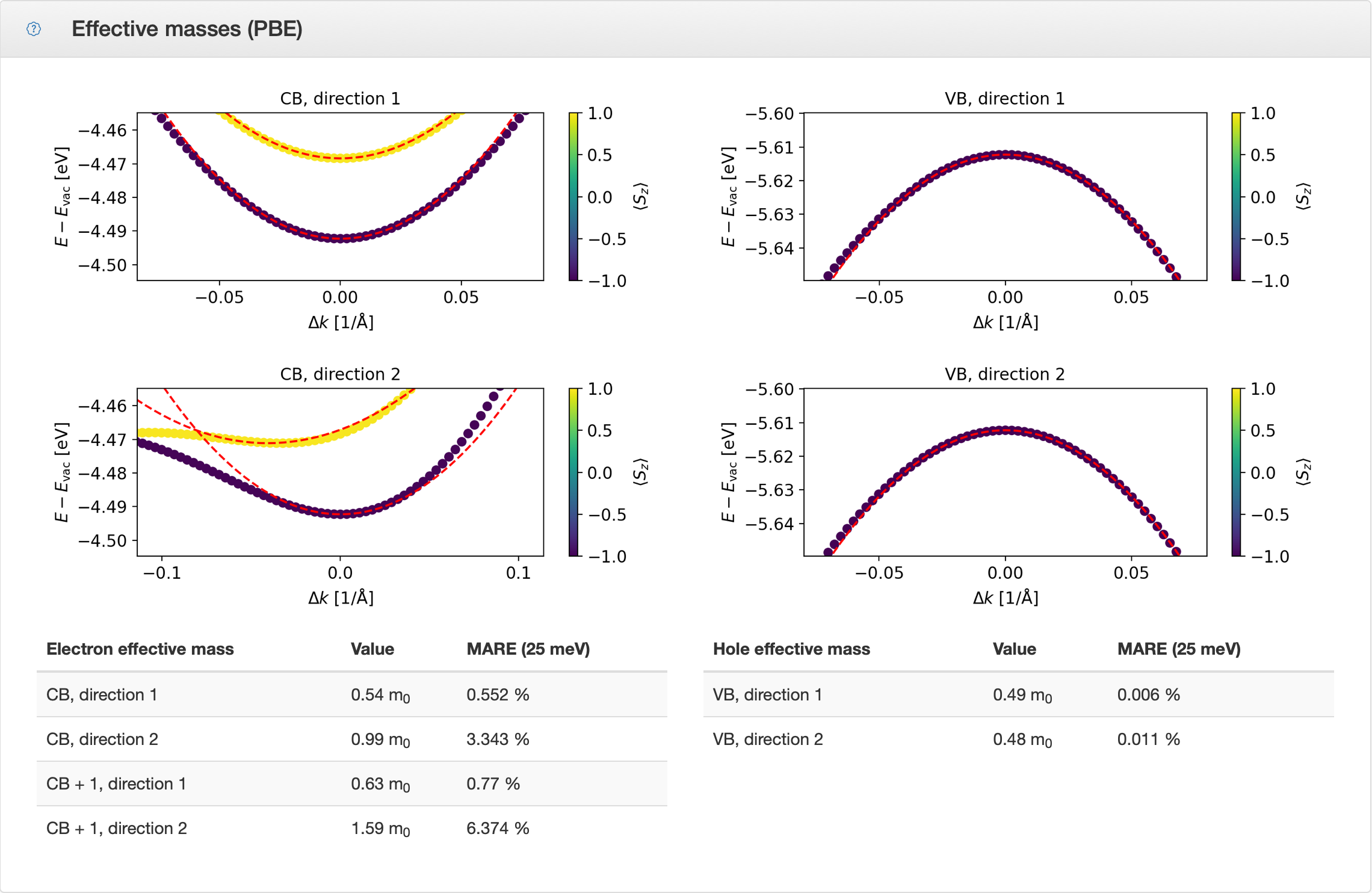Click the CB direction 1 Sz colorbar

coord(573,196)
